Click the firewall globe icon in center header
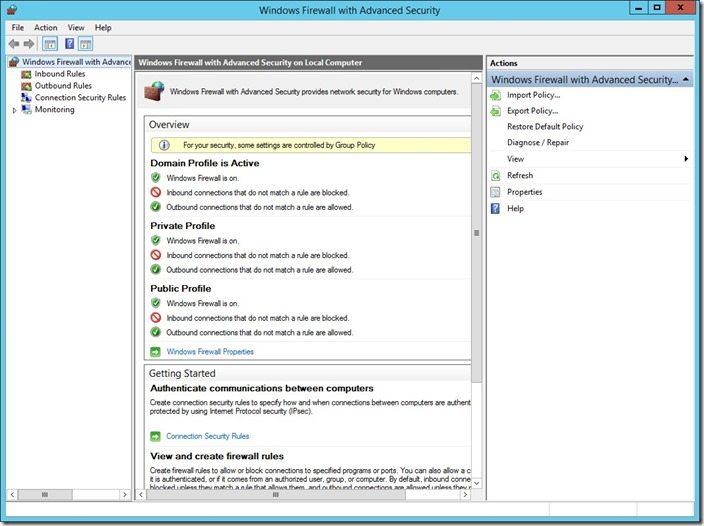 154,91
